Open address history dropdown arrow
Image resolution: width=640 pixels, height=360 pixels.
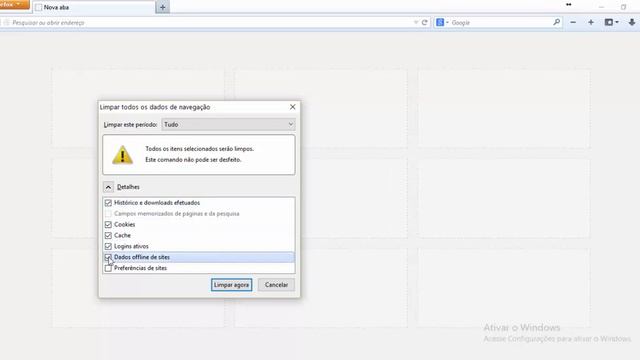pyautogui.click(x=416, y=22)
